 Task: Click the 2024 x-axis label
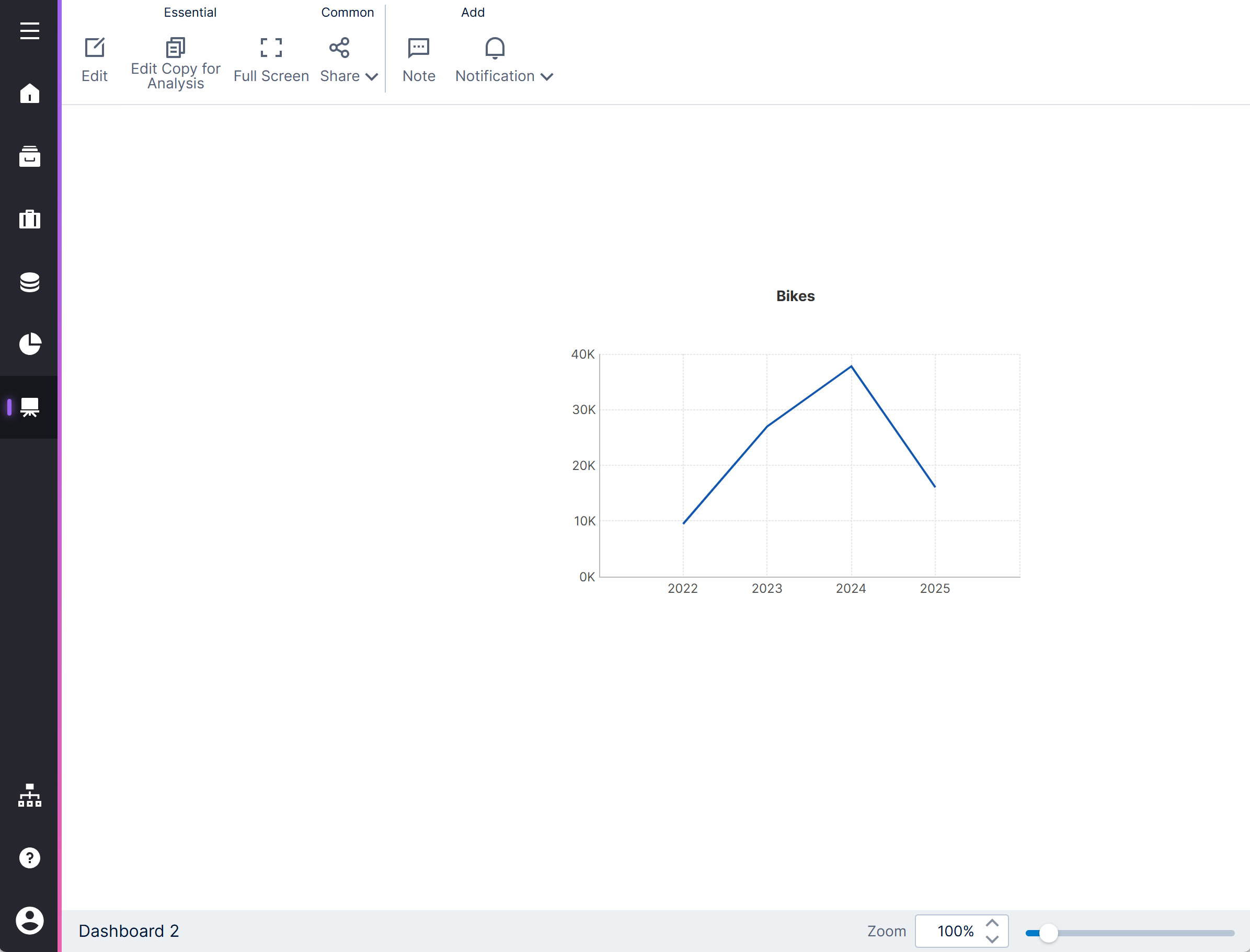(x=851, y=589)
